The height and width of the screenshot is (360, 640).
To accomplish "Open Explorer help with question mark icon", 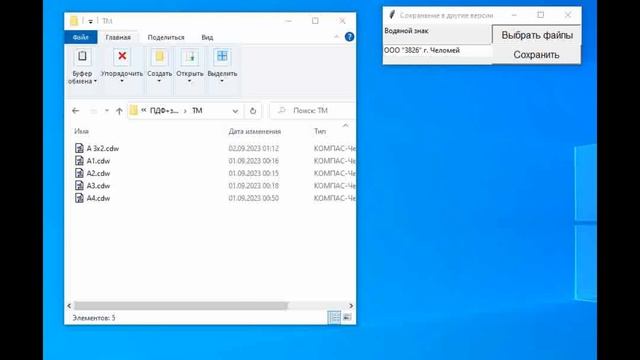I will 349,37.
